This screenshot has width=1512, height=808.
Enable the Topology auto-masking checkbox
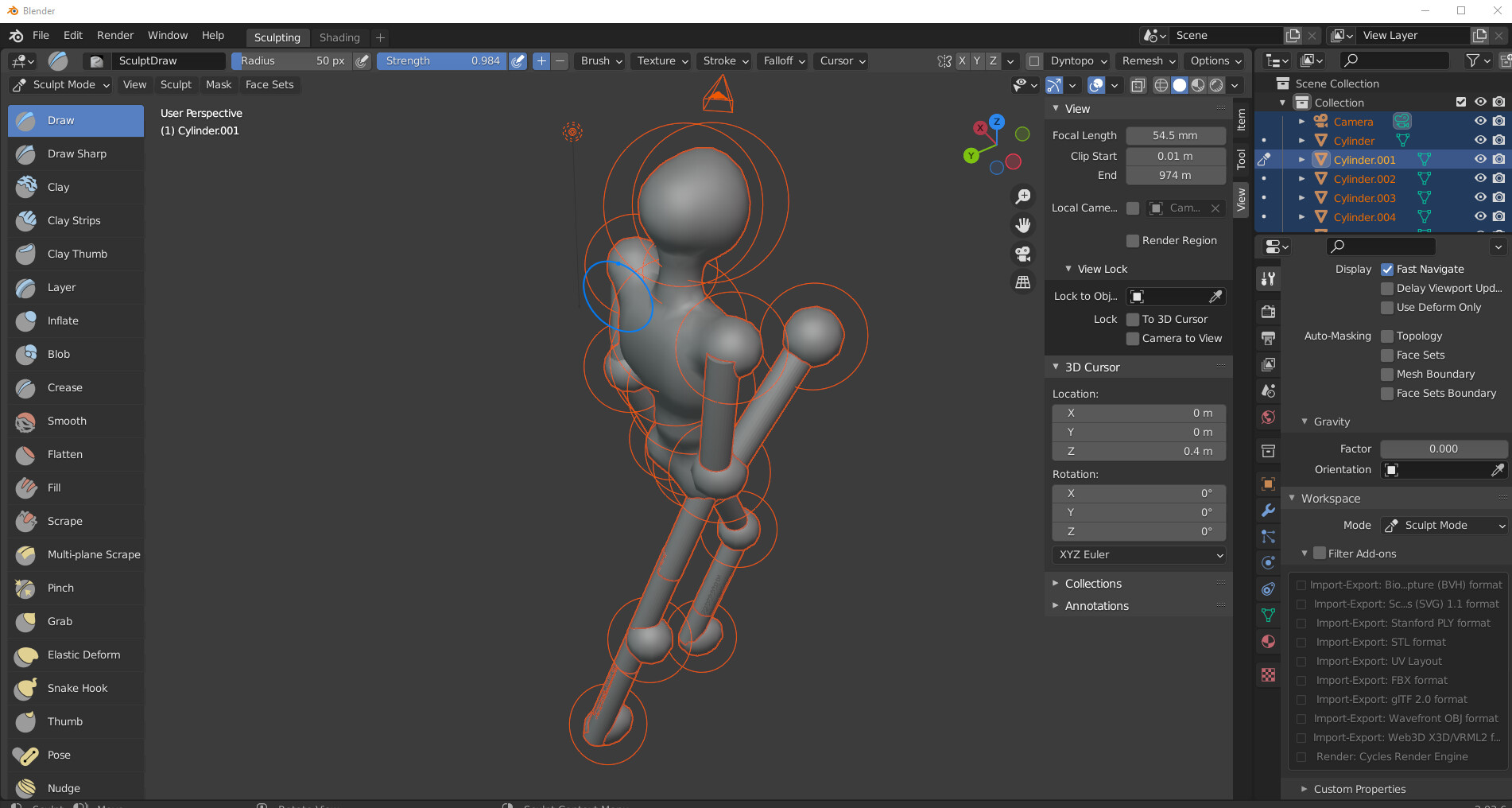pos(1387,336)
